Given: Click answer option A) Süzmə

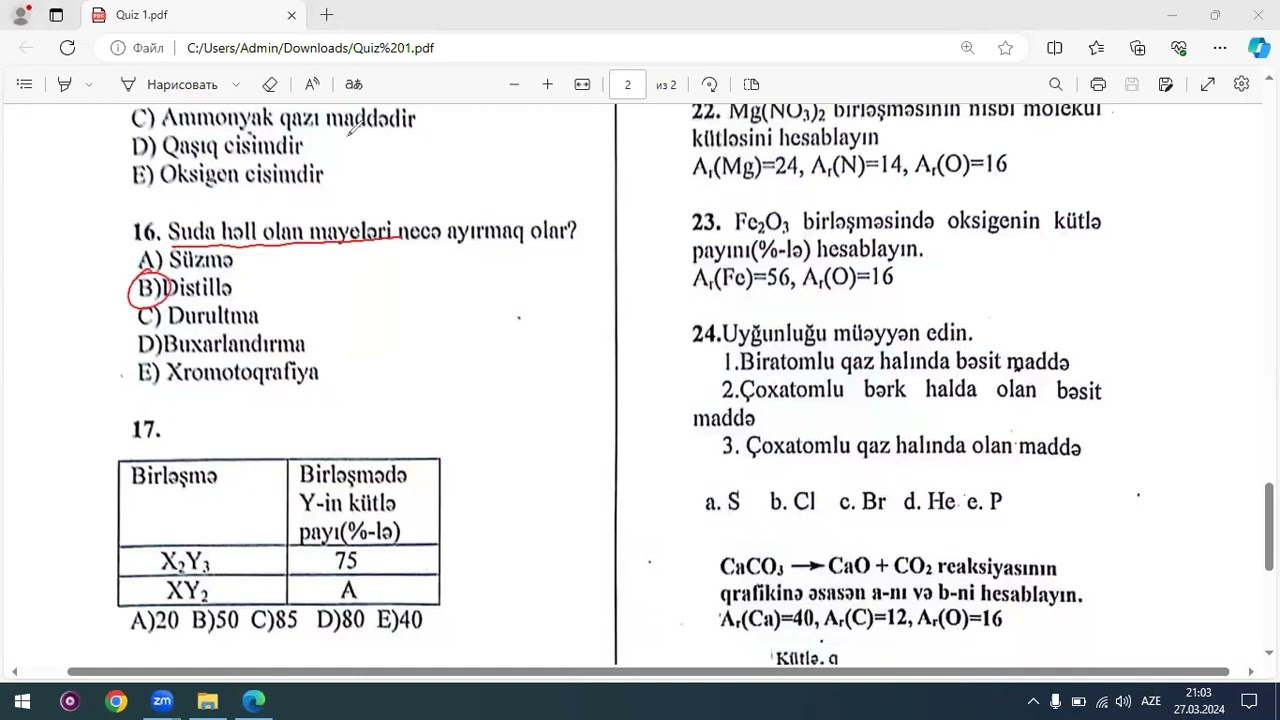Looking at the screenshot, I should [185, 260].
